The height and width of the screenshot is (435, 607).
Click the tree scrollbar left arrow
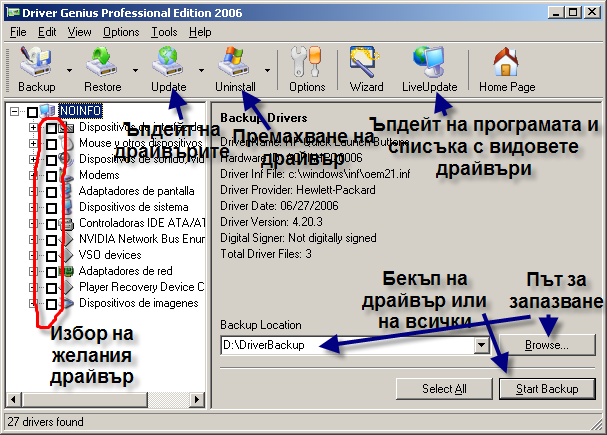[14, 399]
